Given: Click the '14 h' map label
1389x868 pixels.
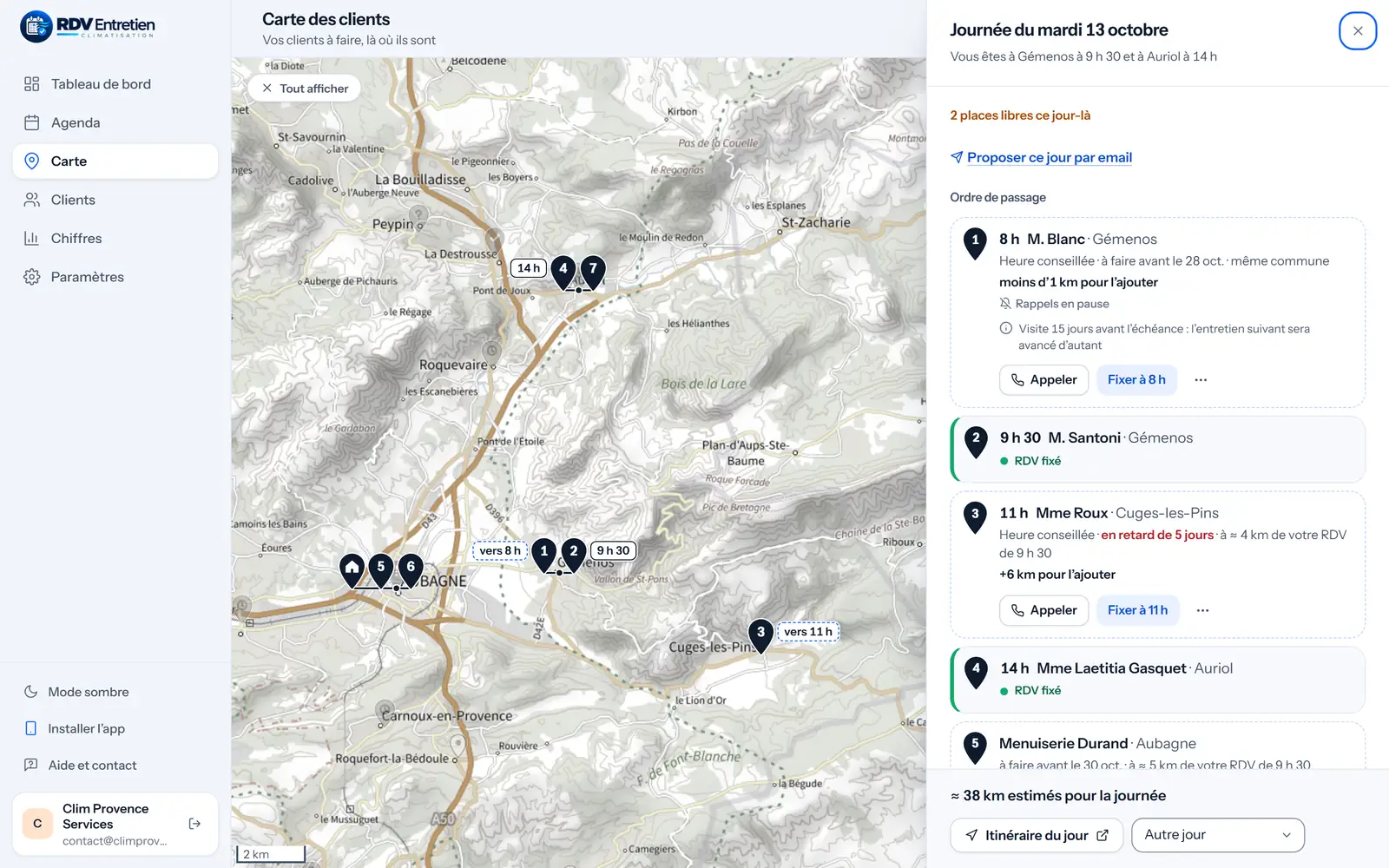Looking at the screenshot, I should pyautogui.click(x=529, y=268).
